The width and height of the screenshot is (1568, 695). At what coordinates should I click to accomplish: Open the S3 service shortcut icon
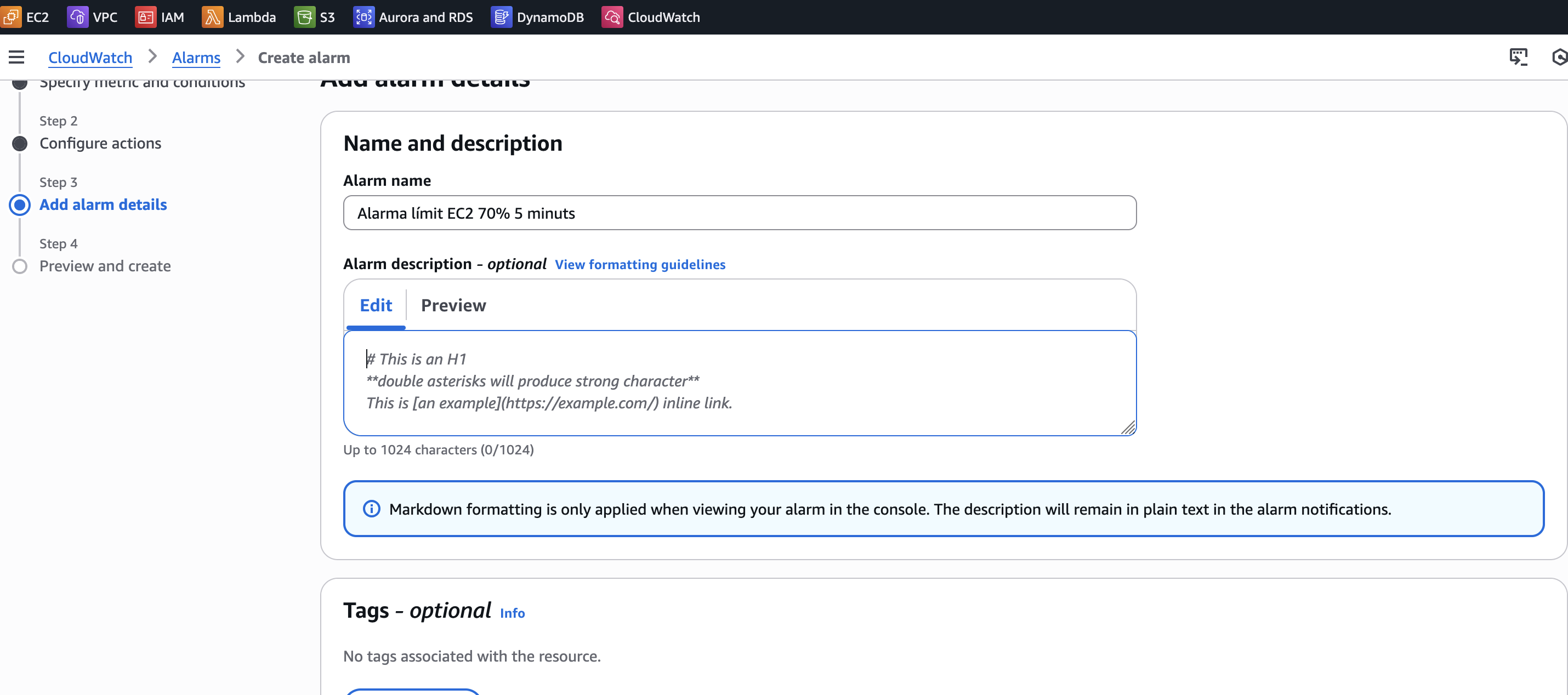(x=304, y=17)
